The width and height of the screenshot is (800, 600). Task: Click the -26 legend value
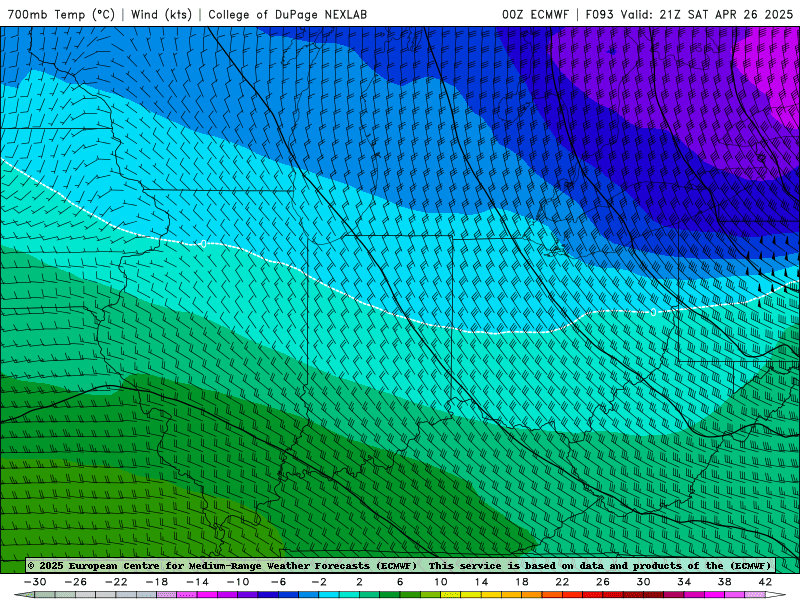[76, 582]
